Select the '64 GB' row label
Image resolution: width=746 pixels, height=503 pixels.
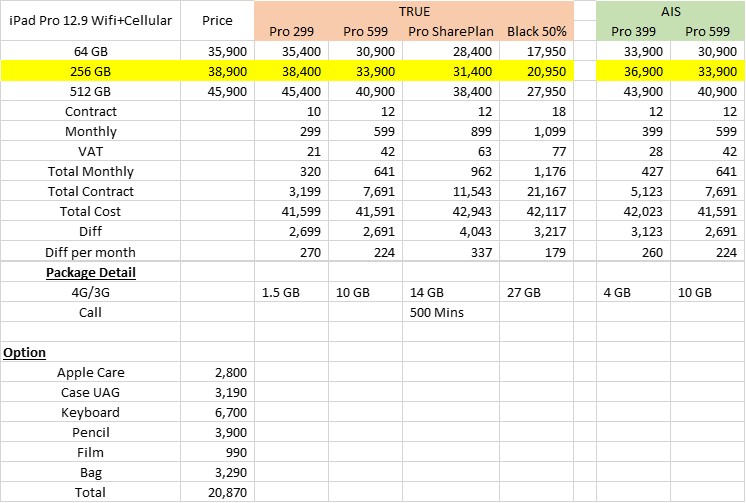90,51
